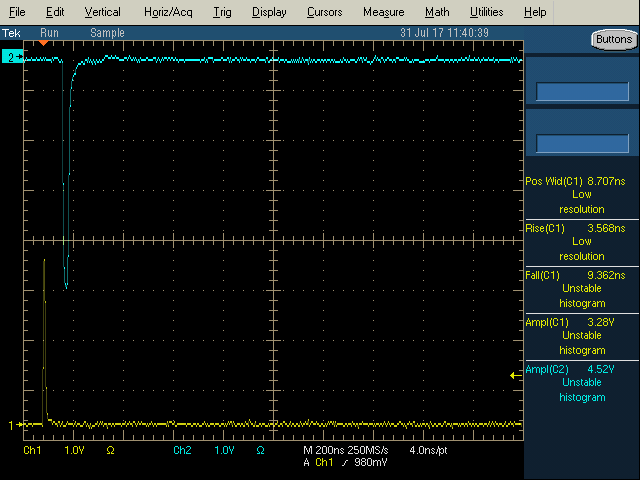Open the Vertical menu

[102, 12]
